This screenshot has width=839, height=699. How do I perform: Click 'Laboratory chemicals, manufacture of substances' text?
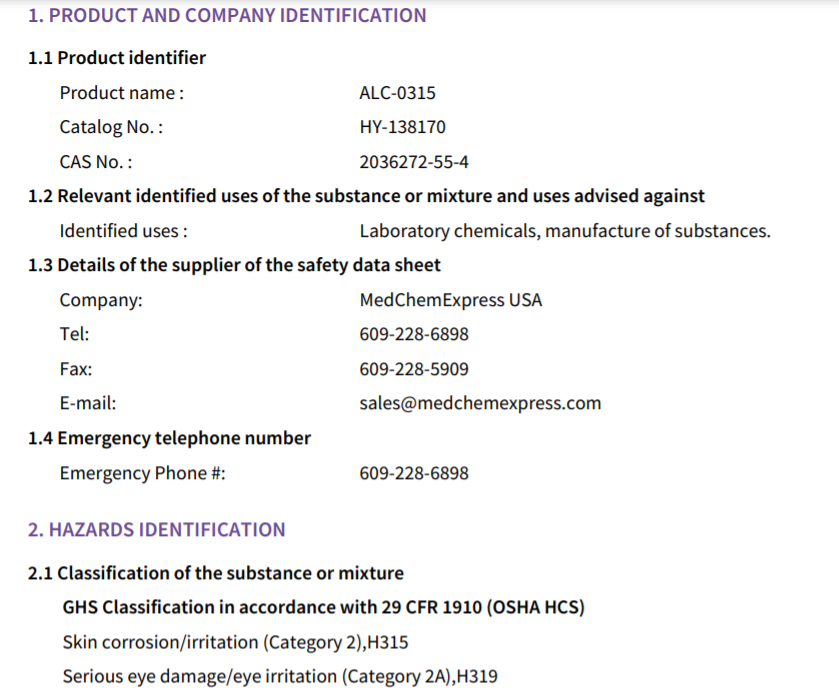(564, 231)
